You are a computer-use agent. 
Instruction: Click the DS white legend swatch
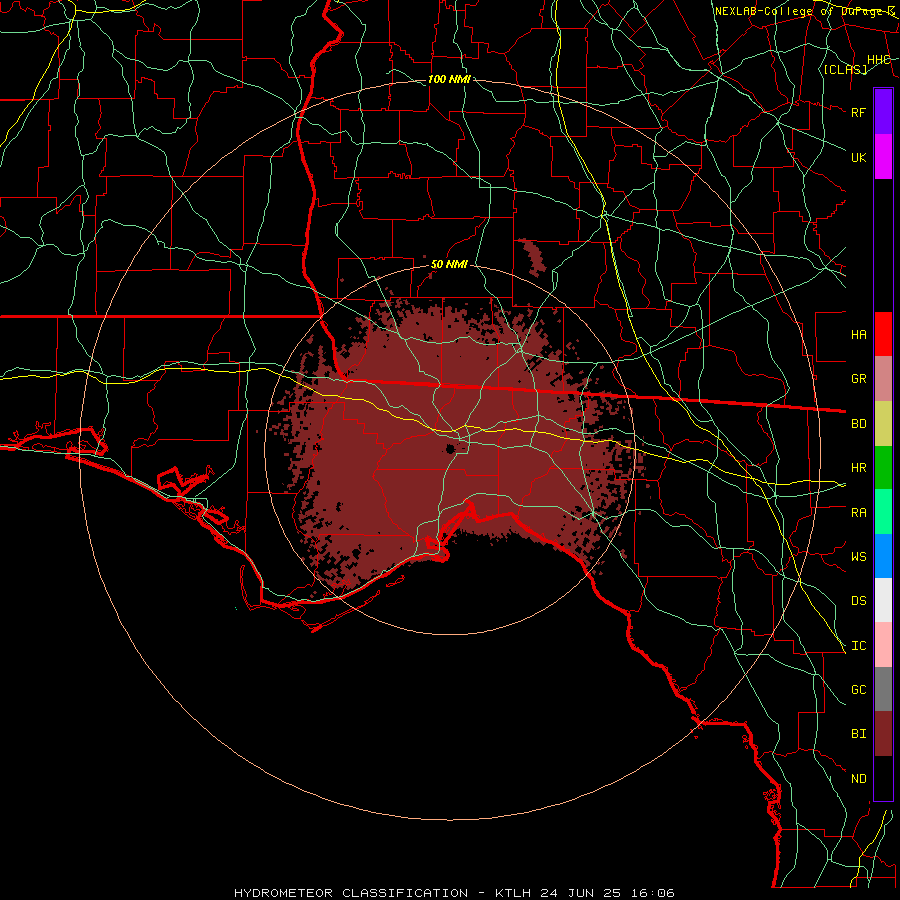883,600
